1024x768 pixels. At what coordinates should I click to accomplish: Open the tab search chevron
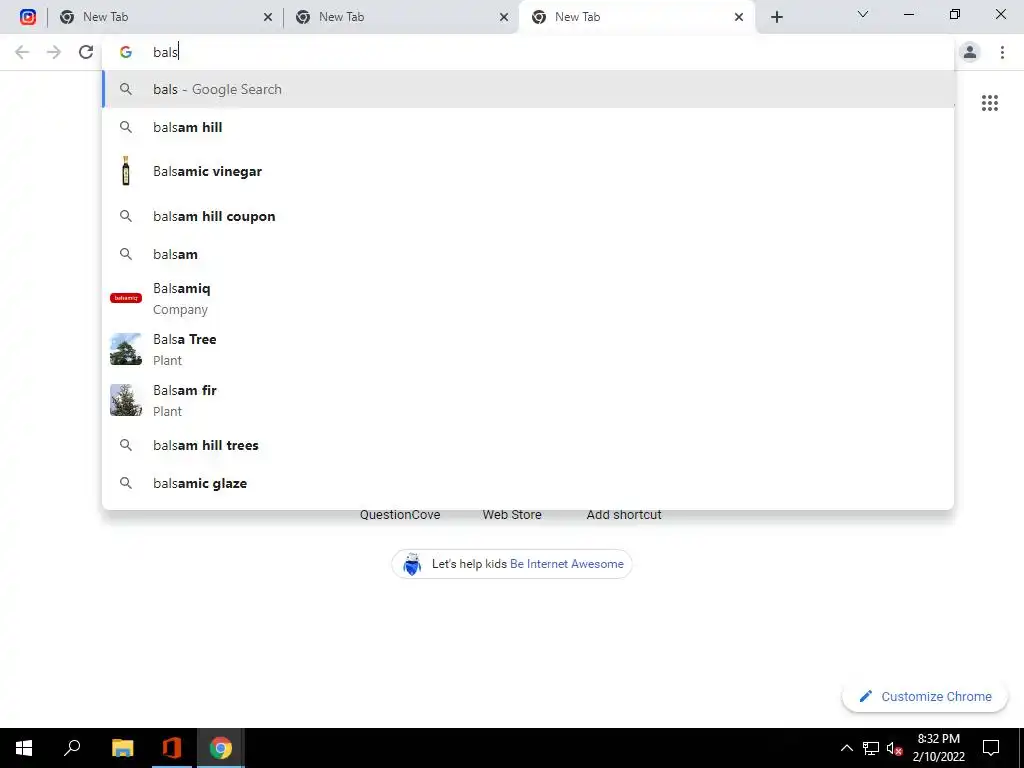click(x=863, y=14)
